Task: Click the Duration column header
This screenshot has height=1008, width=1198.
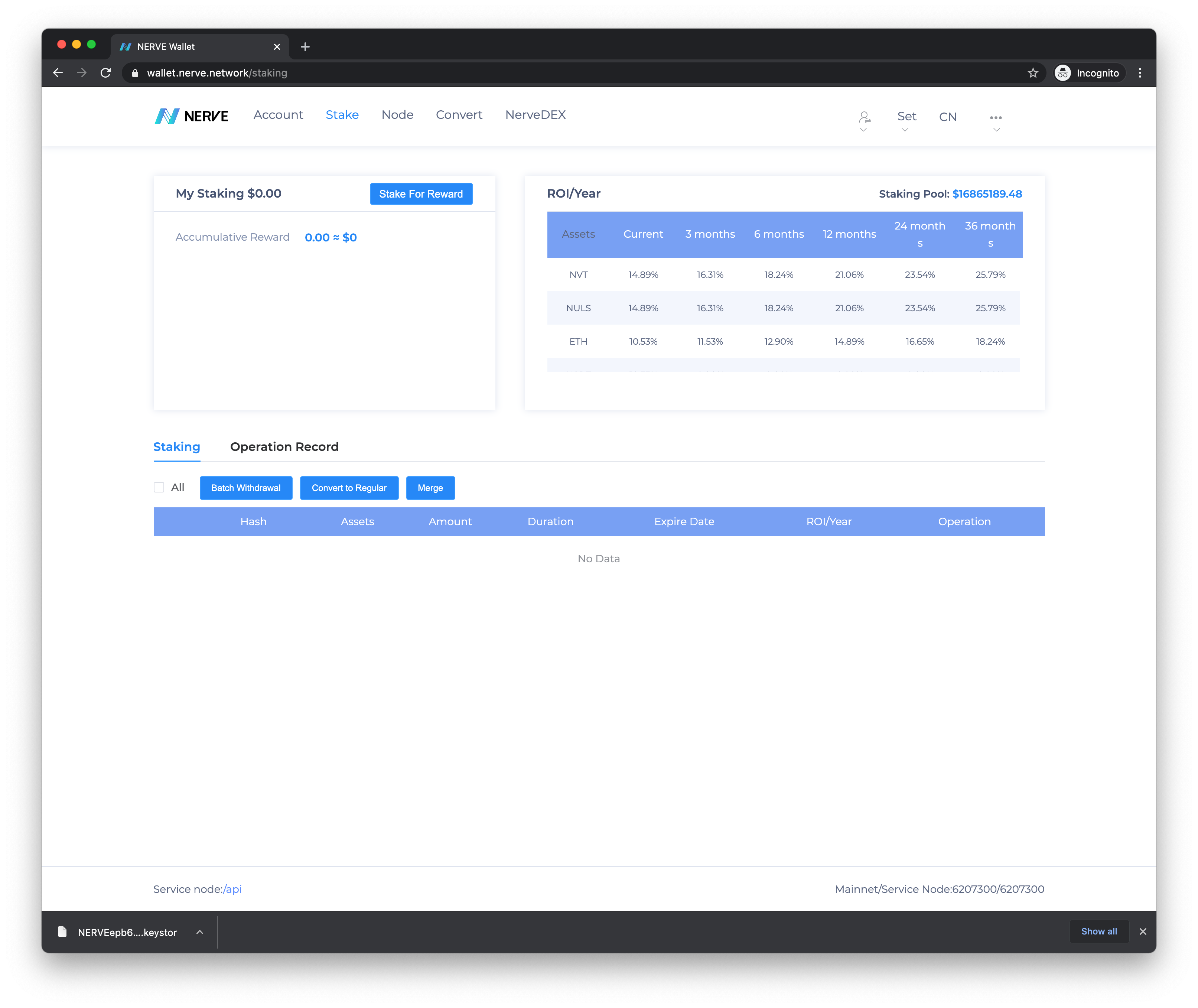Action: (550, 522)
